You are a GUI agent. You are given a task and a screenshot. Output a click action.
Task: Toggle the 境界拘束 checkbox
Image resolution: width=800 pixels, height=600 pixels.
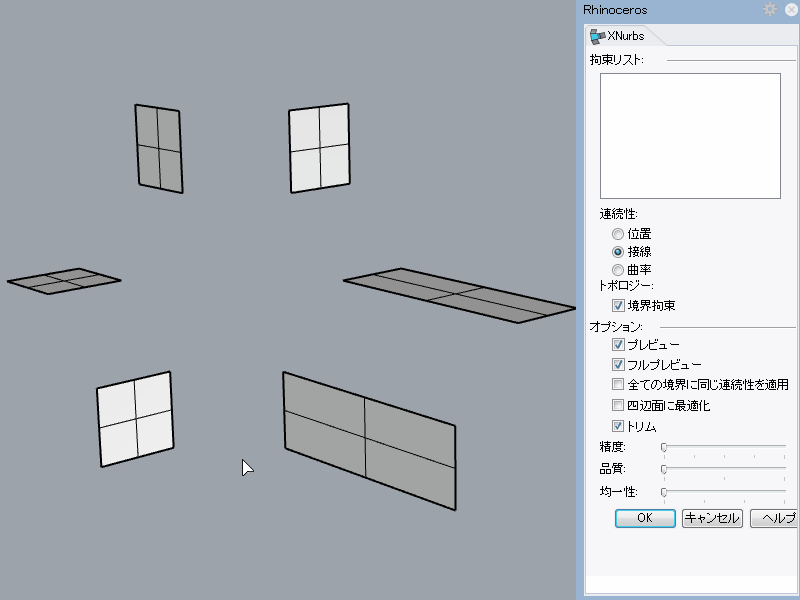[x=618, y=306]
